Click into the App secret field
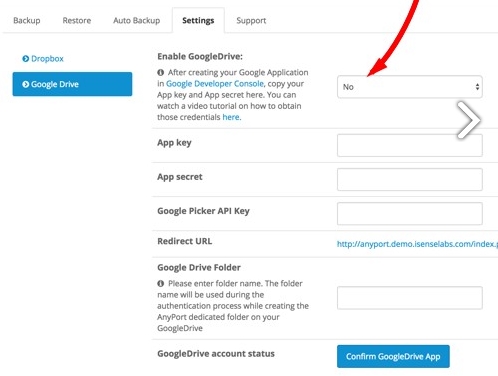498x376 pixels. coord(410,180)
